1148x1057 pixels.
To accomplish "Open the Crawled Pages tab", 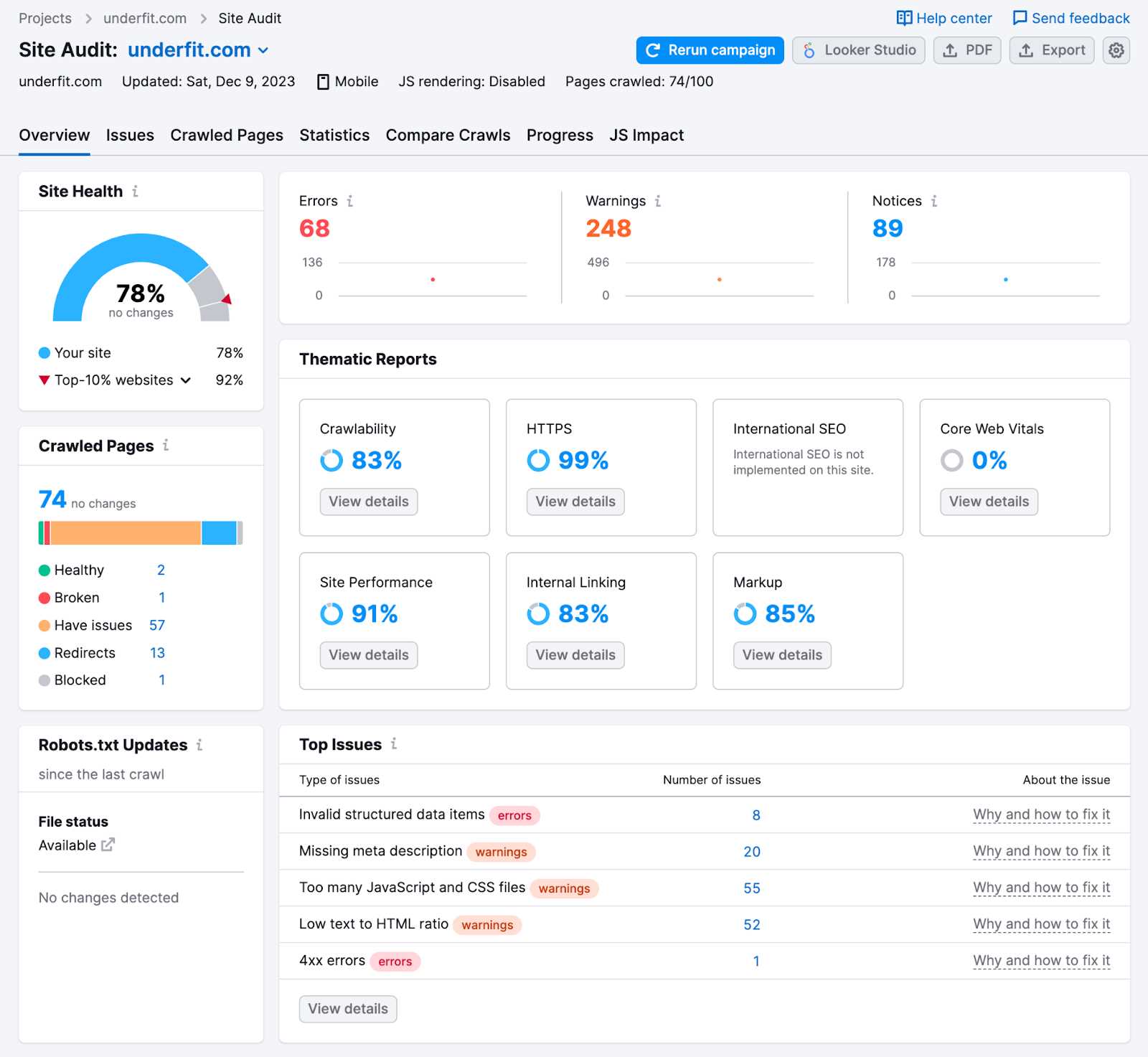I will tap(227, 135).
